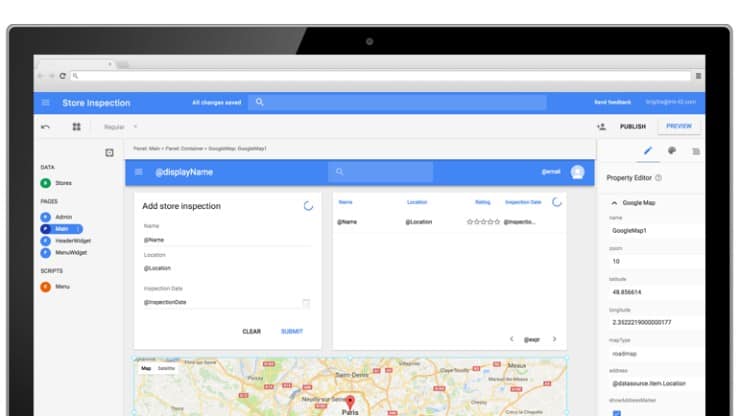
Task: Open the browser menu icon
Action: point(698,76)
